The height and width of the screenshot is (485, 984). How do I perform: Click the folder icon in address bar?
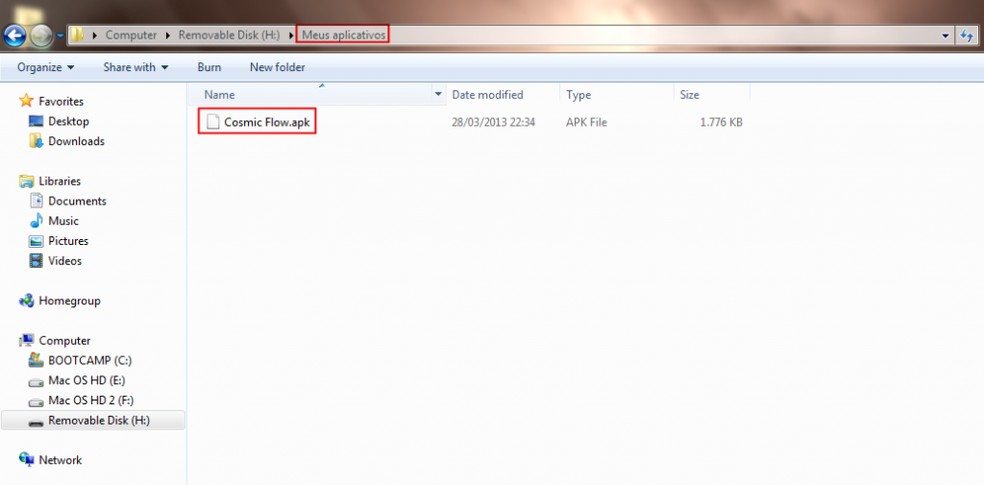(x=77, y=35)
